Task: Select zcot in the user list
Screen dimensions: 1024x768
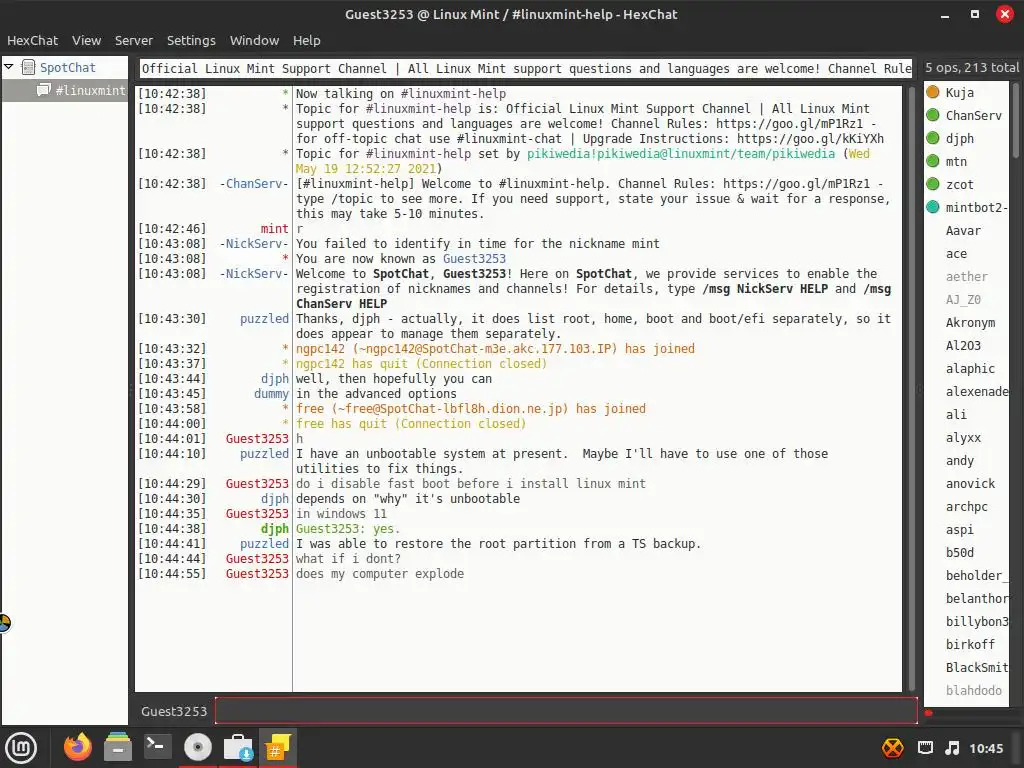Action: pyautogui.click(x=959, y=184)
